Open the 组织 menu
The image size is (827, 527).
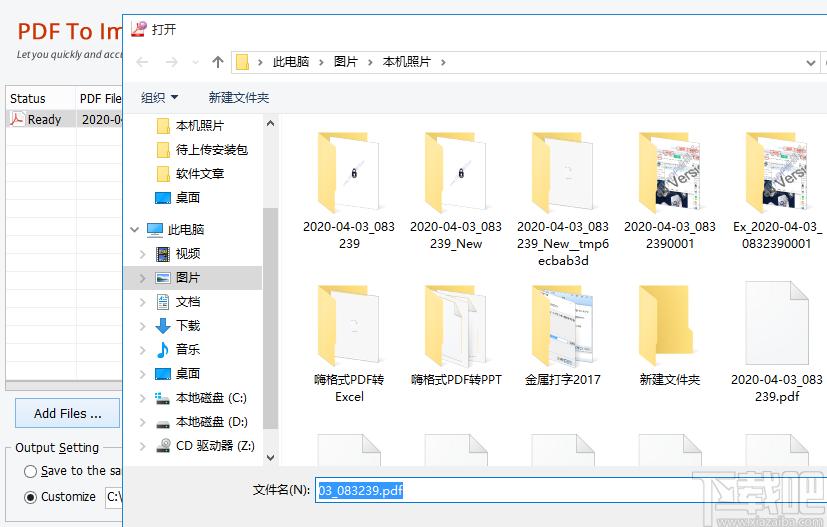coord(159,98)
